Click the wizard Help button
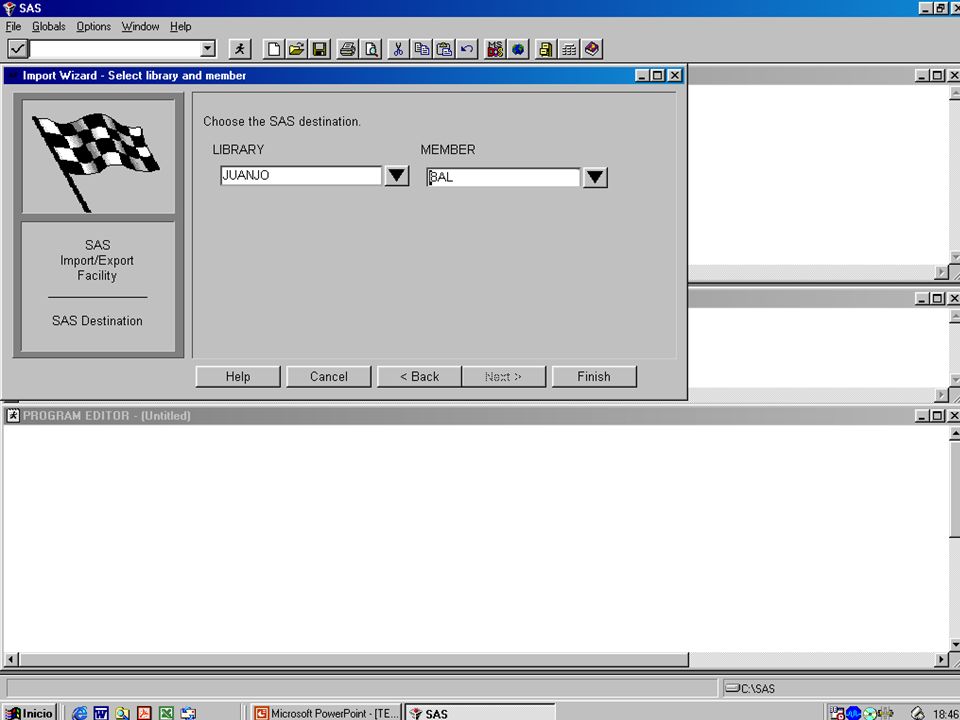 click(x=238, y=377)
